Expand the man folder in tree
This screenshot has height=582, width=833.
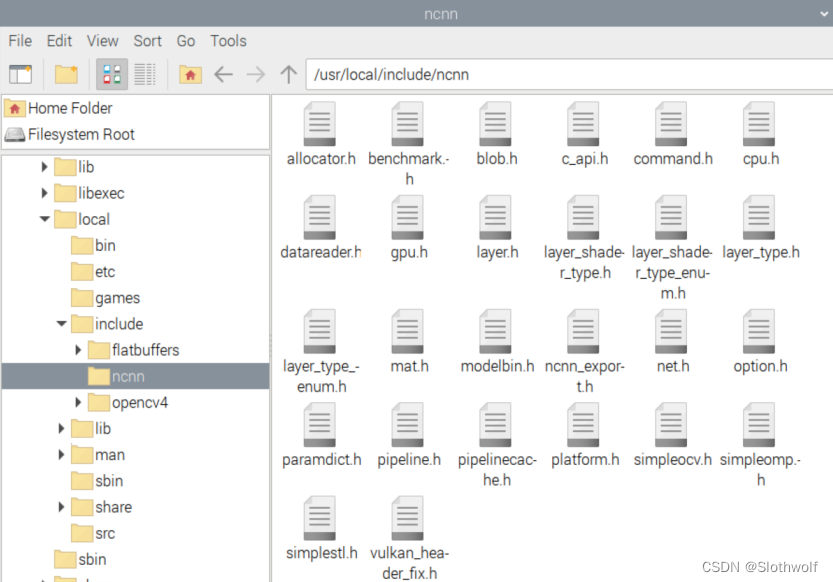point(61,455)
